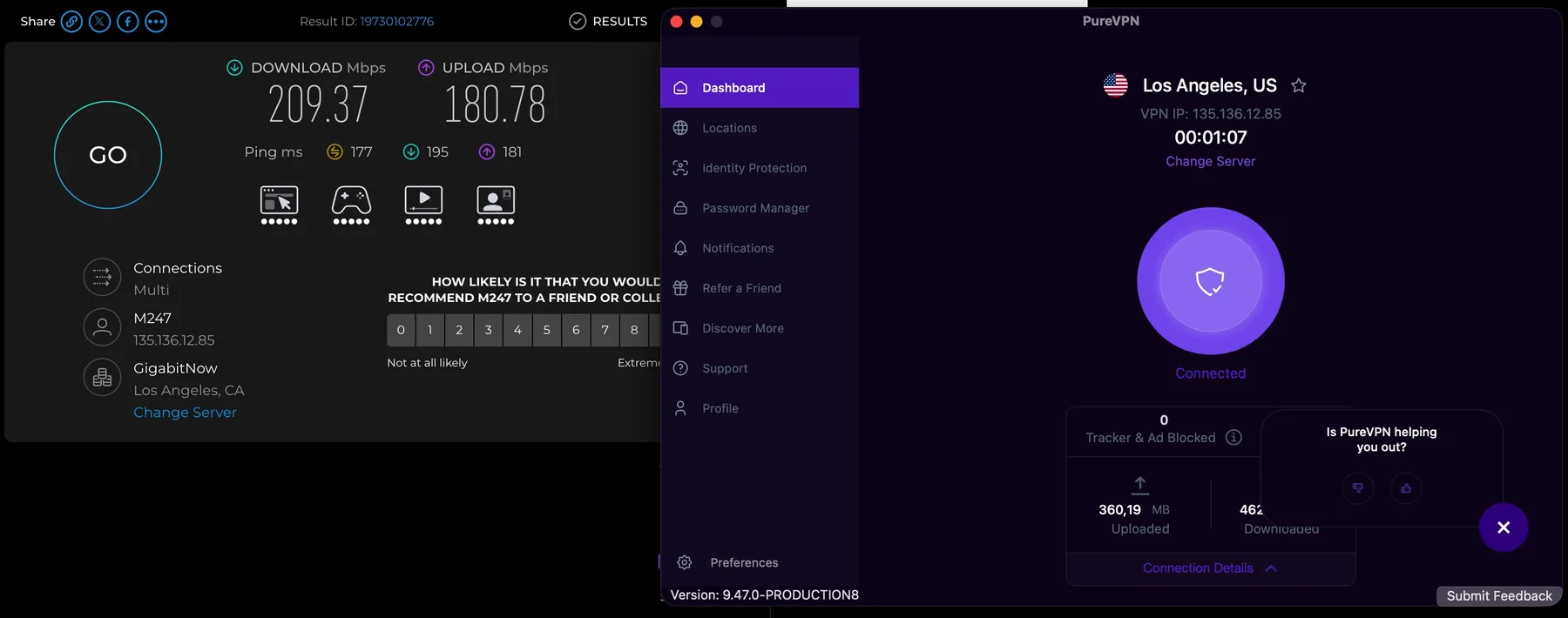This screenshot has width=1568, height=618.
Task: Click the Version 9.47.0-PRODUCTION8 text
Action: point(764,595)
